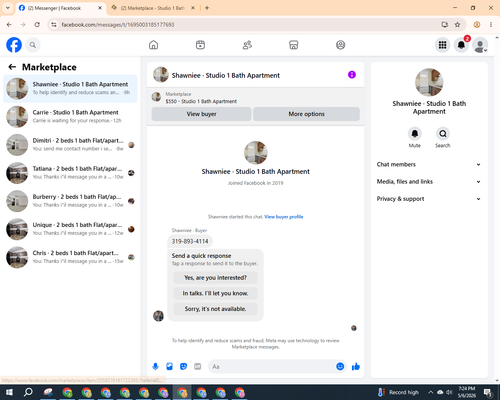The width and height of the screenshot is (500, 400).
Task: Switch to the Marketplace - Studio 1 Bath tab
Action: 152,8
